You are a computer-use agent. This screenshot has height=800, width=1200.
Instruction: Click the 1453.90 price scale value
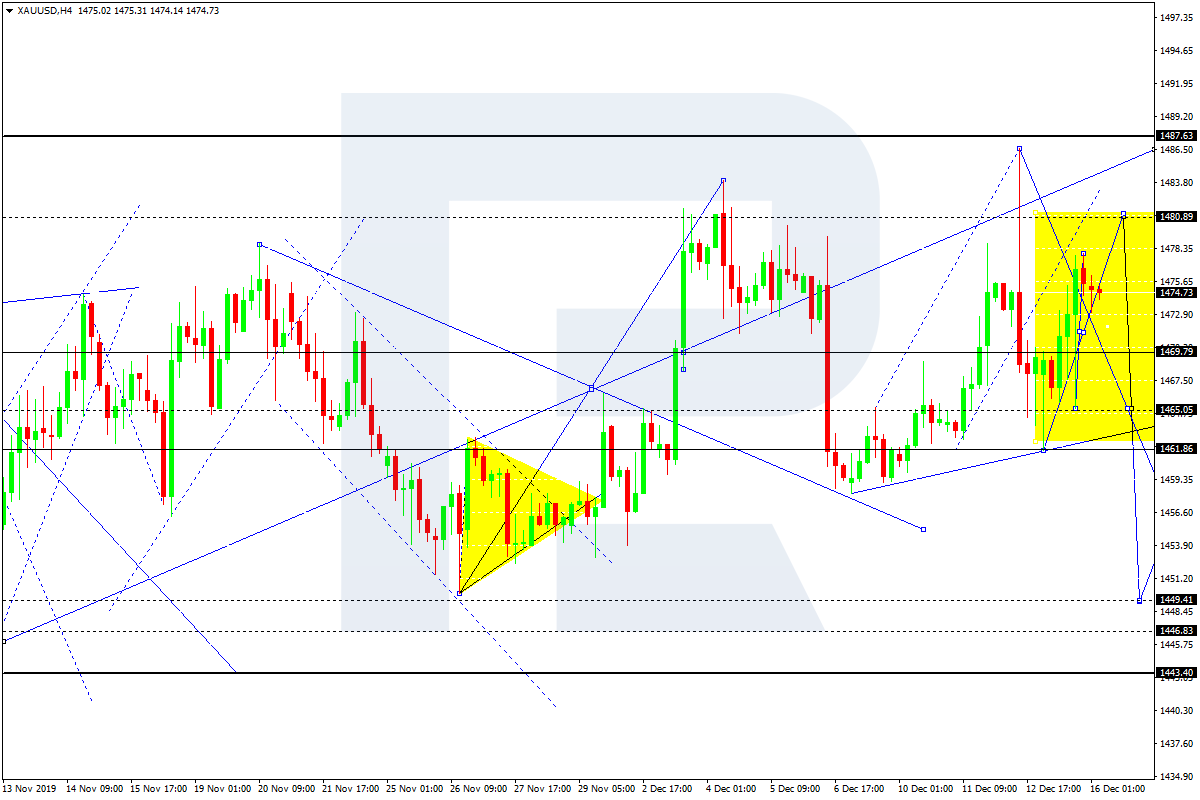(1176, 546)
